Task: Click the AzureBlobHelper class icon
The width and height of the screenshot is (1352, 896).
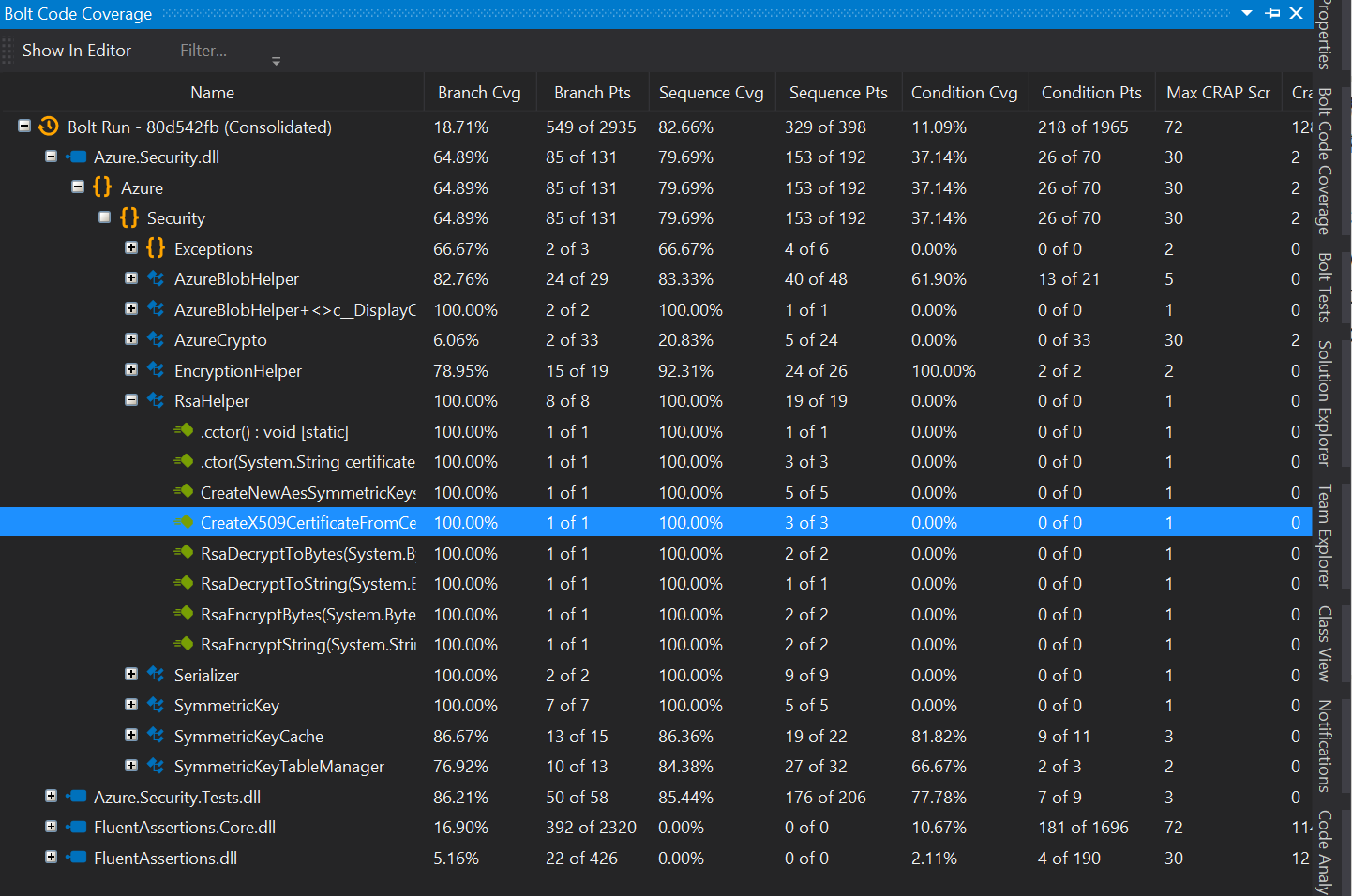Action: coord(156,278)
